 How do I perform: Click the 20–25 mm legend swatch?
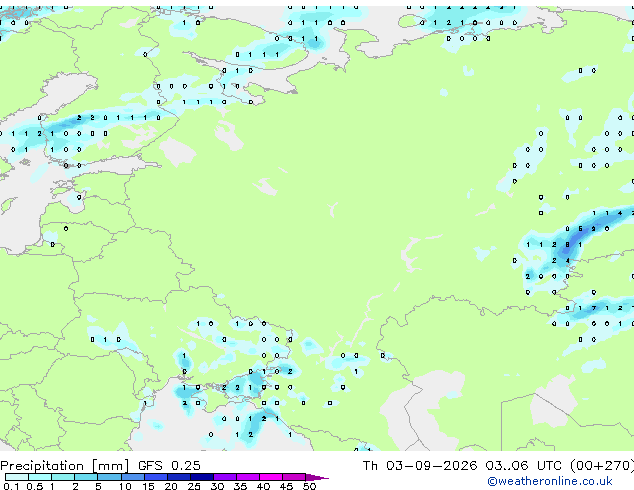[x=179, y=477]
